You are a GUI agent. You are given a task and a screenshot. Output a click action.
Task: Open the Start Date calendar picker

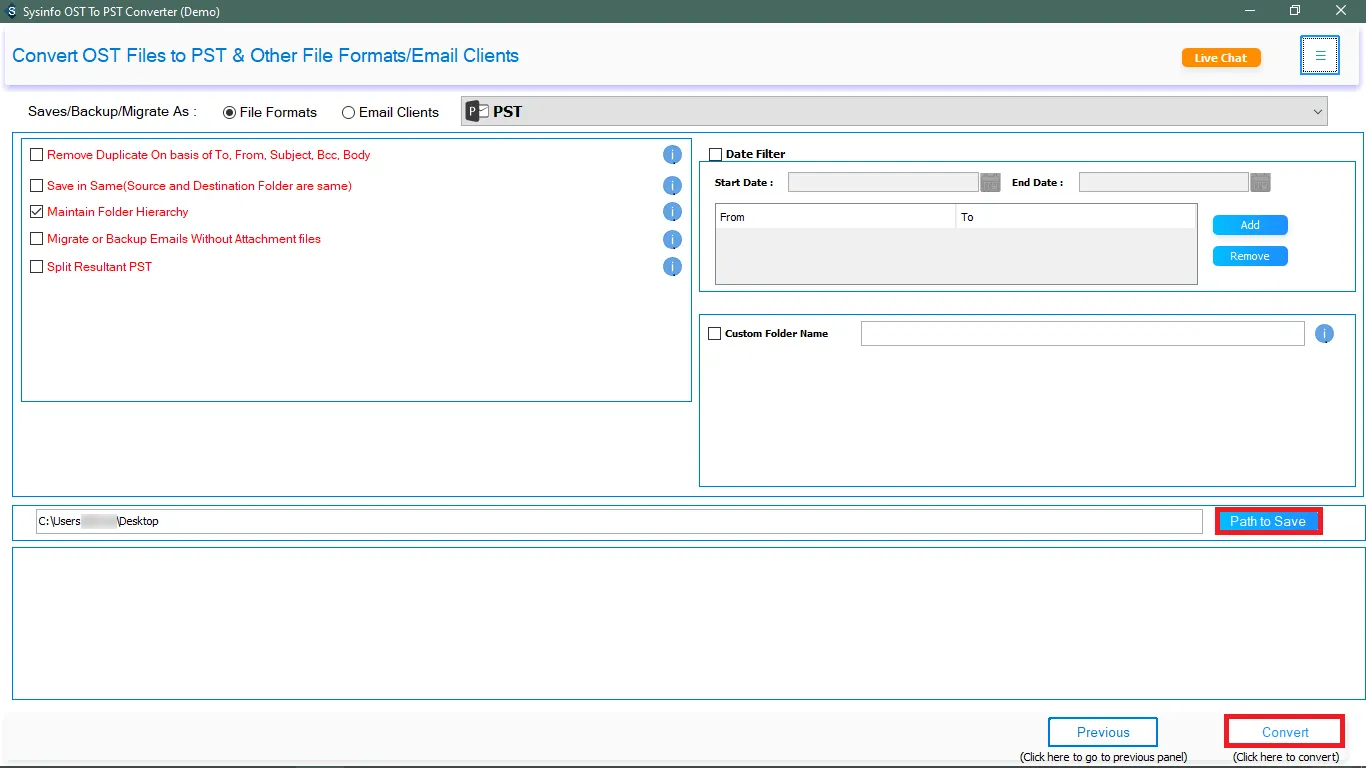[990, 182]
